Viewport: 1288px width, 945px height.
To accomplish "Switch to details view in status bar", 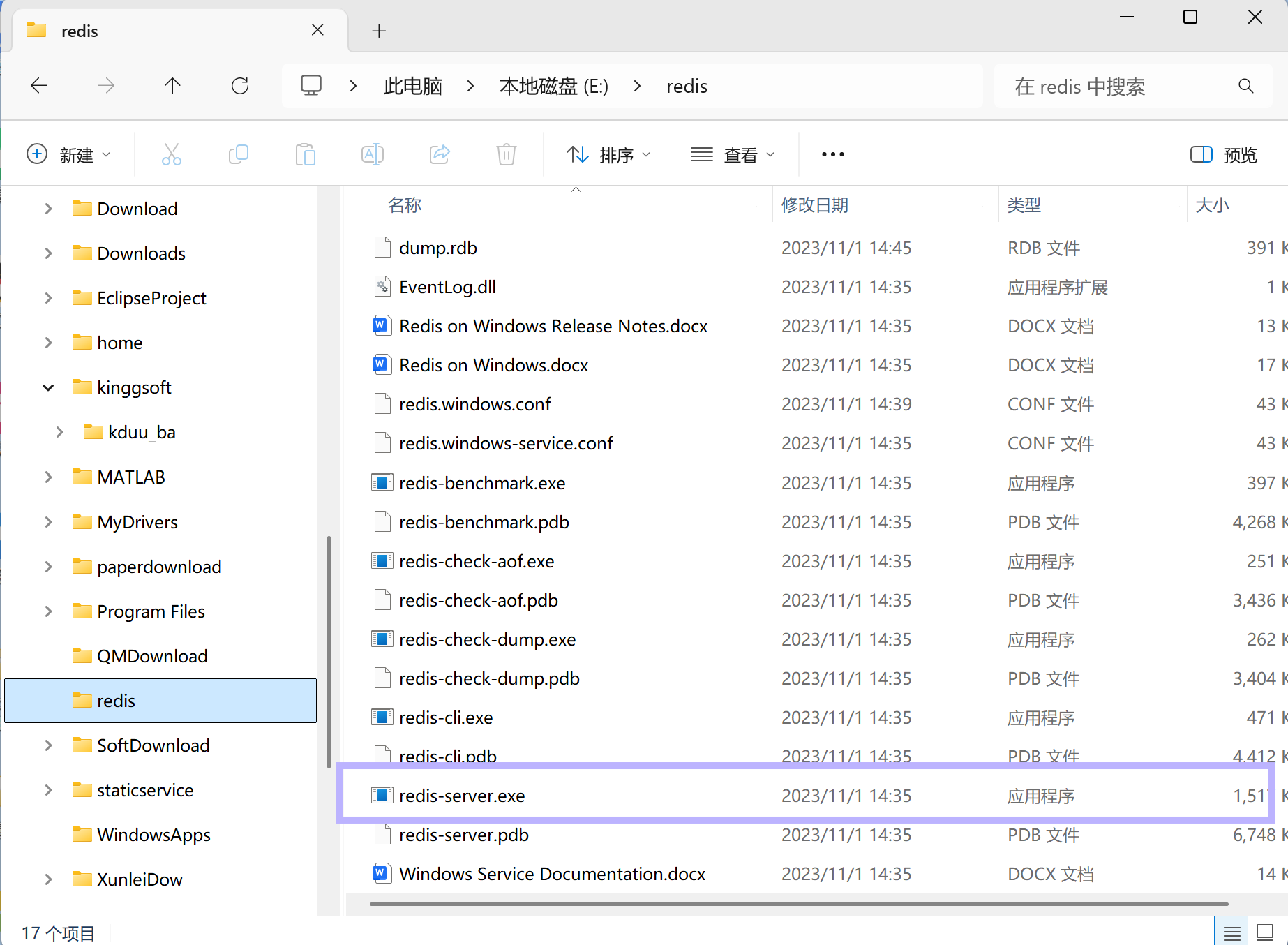I will click(1232, 932).
